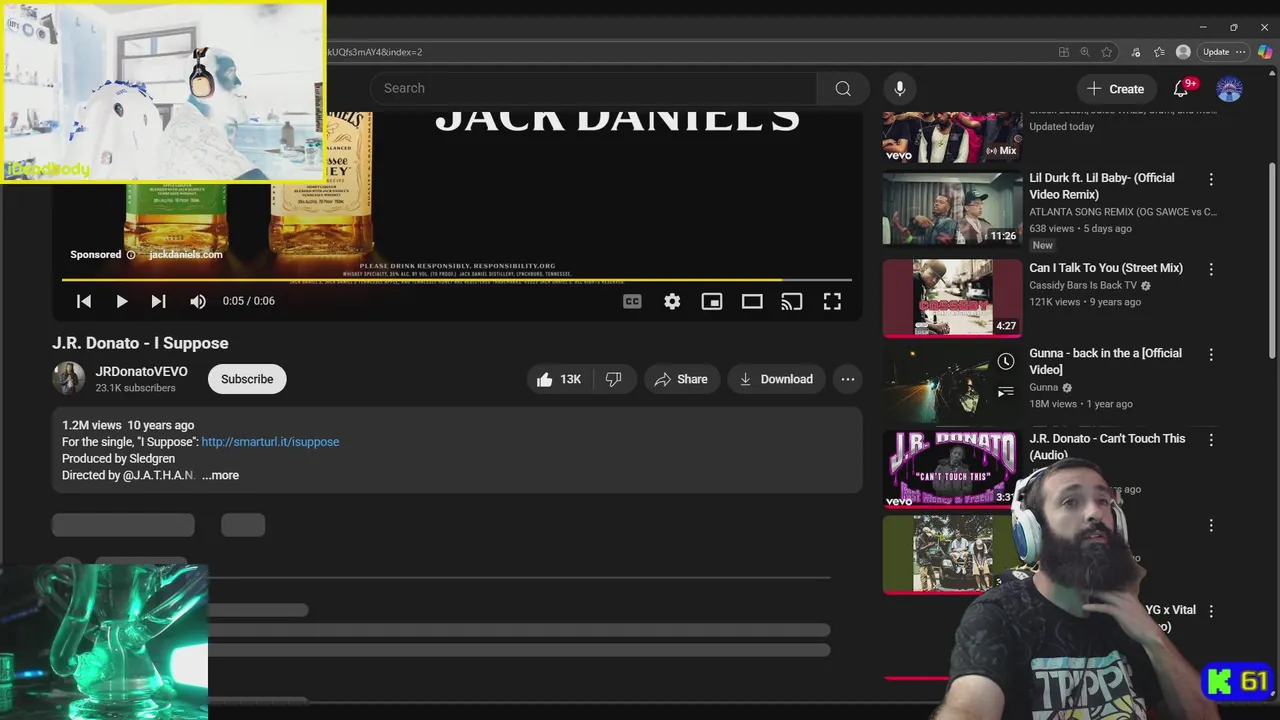Show sponsored ad info icon
1280x720 pixels.
tap(130, 255)
